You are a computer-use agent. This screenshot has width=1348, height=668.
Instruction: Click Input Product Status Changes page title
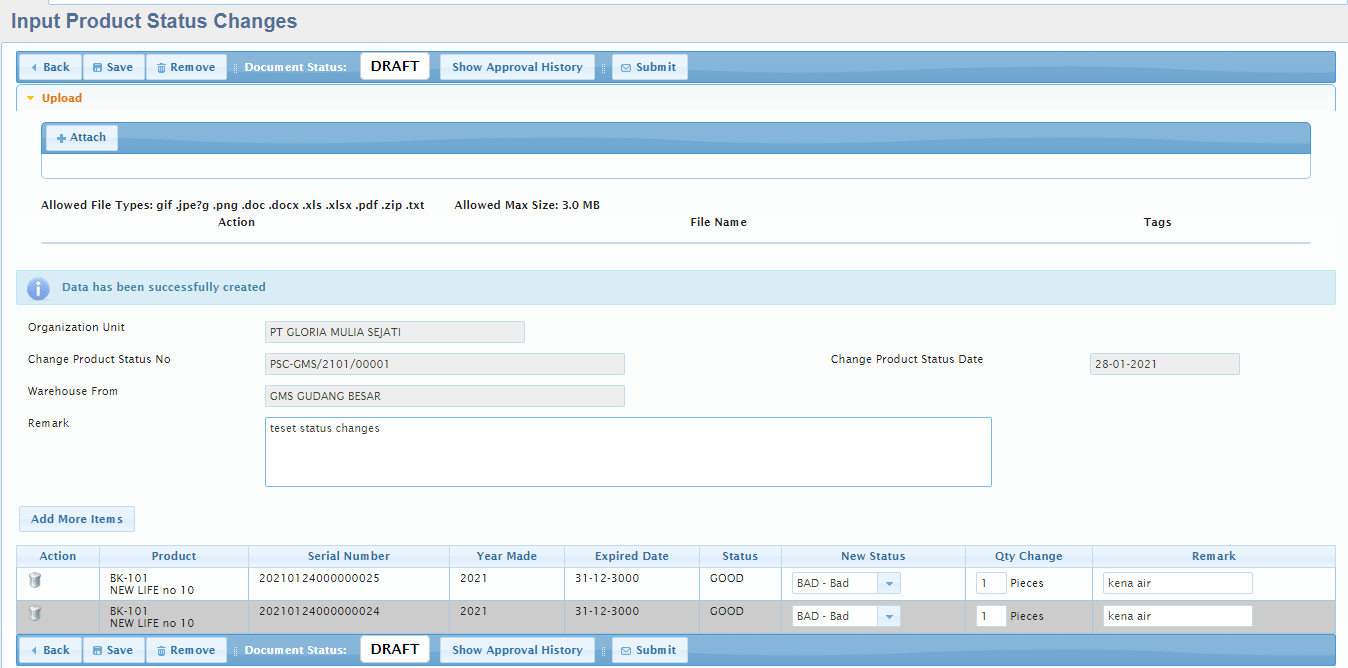(x=154, y=21)
